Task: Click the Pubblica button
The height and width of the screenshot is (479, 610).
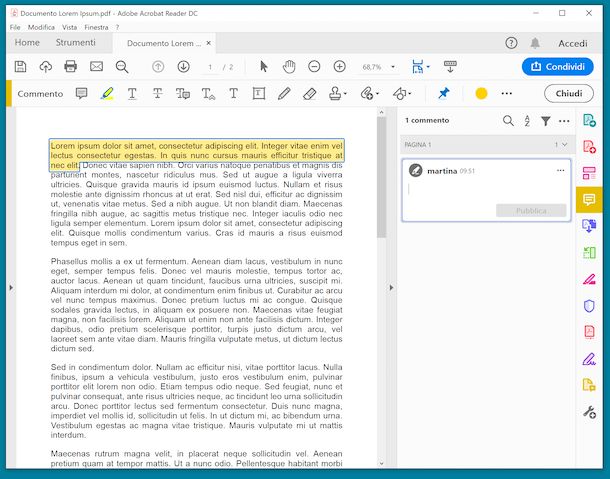Action: [x=531, y=211]
